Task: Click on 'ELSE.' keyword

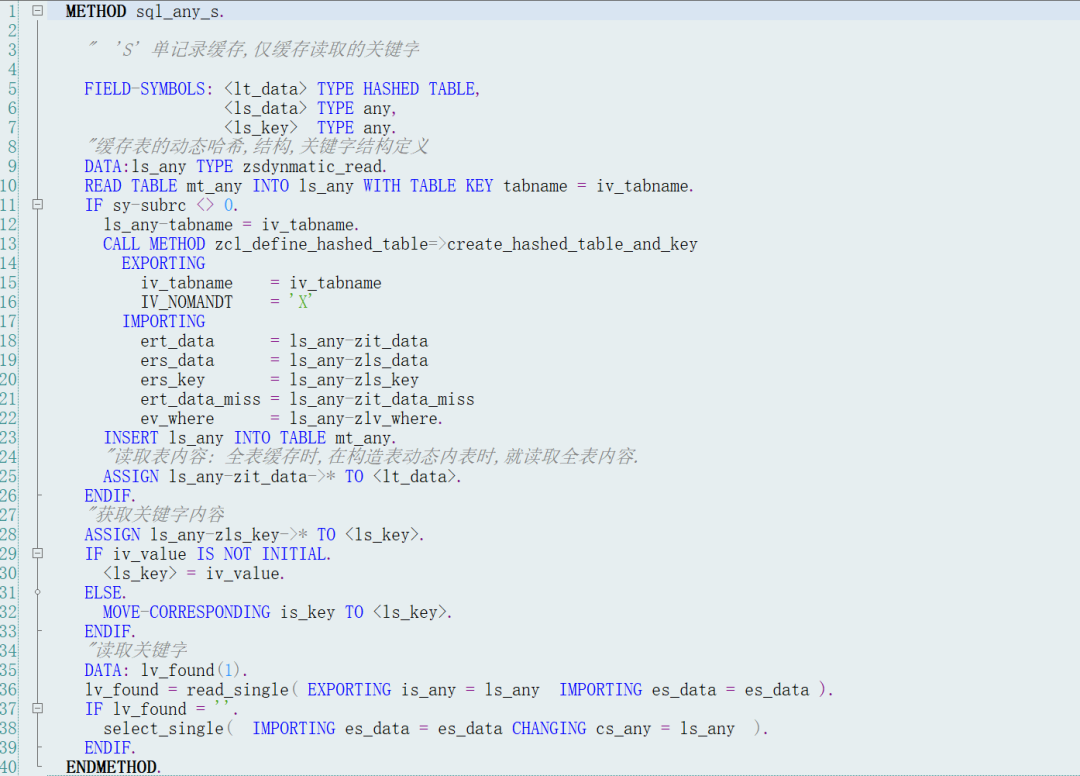Action: [105, 593]
